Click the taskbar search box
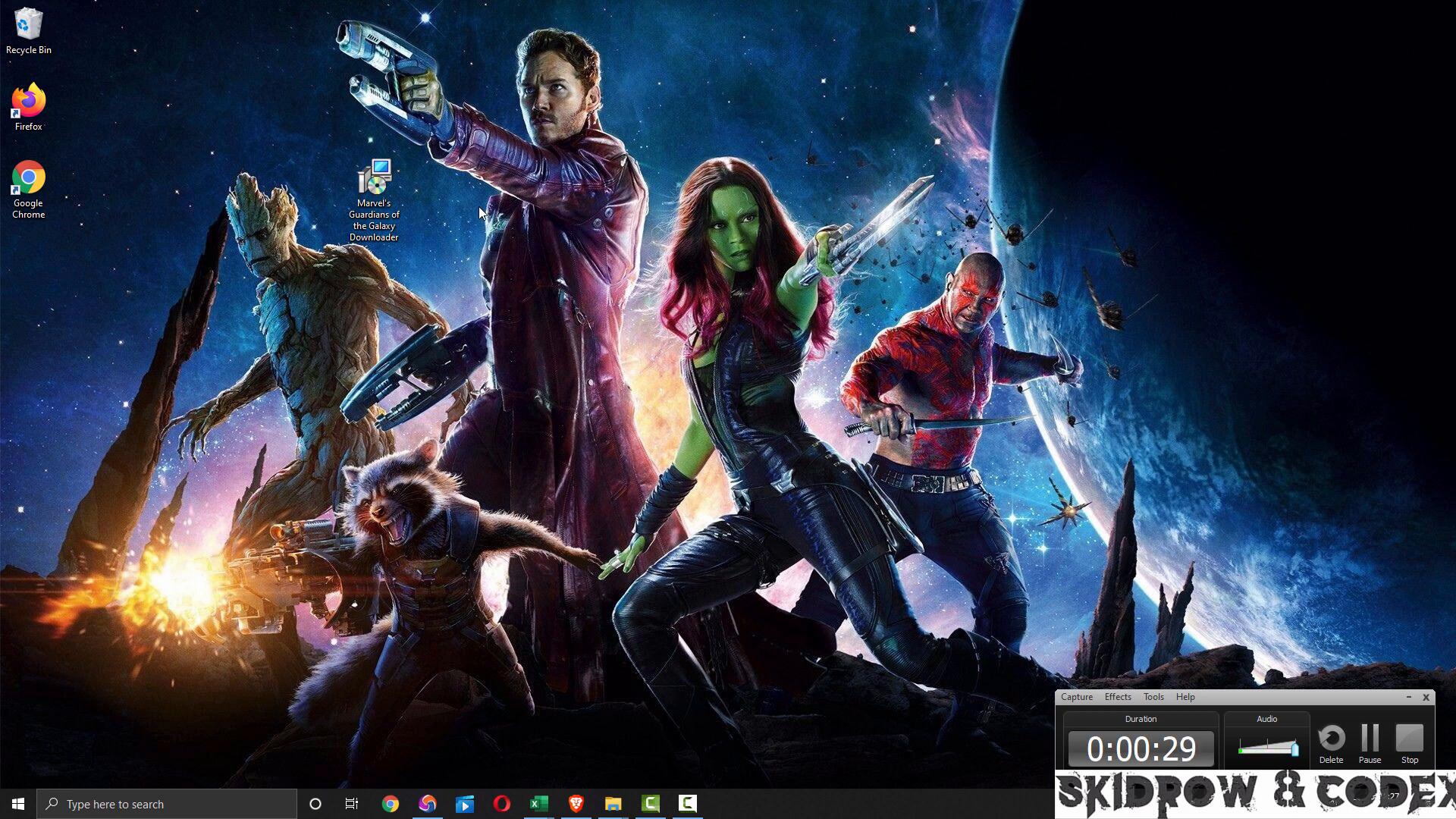Screen dimensions: 1456x819 (x=167, y=804)
